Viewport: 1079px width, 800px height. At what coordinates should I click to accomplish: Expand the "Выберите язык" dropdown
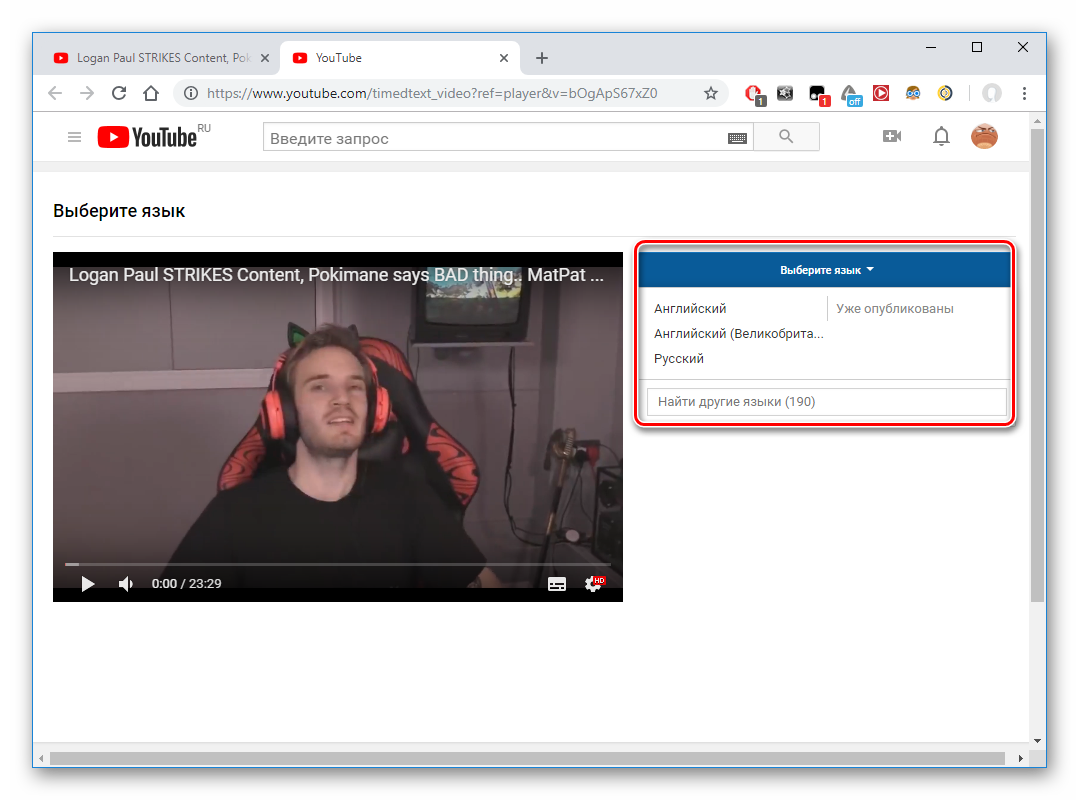tap(826, 270)
